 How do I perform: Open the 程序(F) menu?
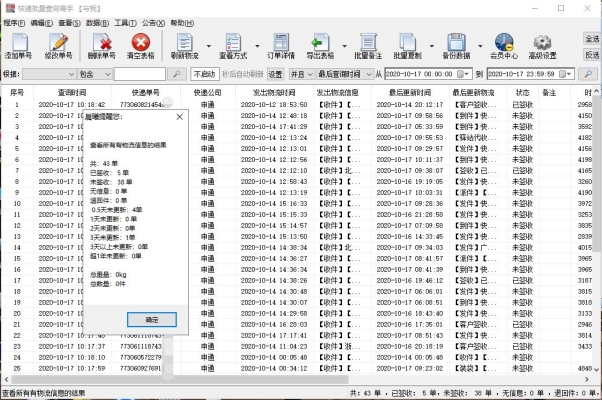pos(14,23)
